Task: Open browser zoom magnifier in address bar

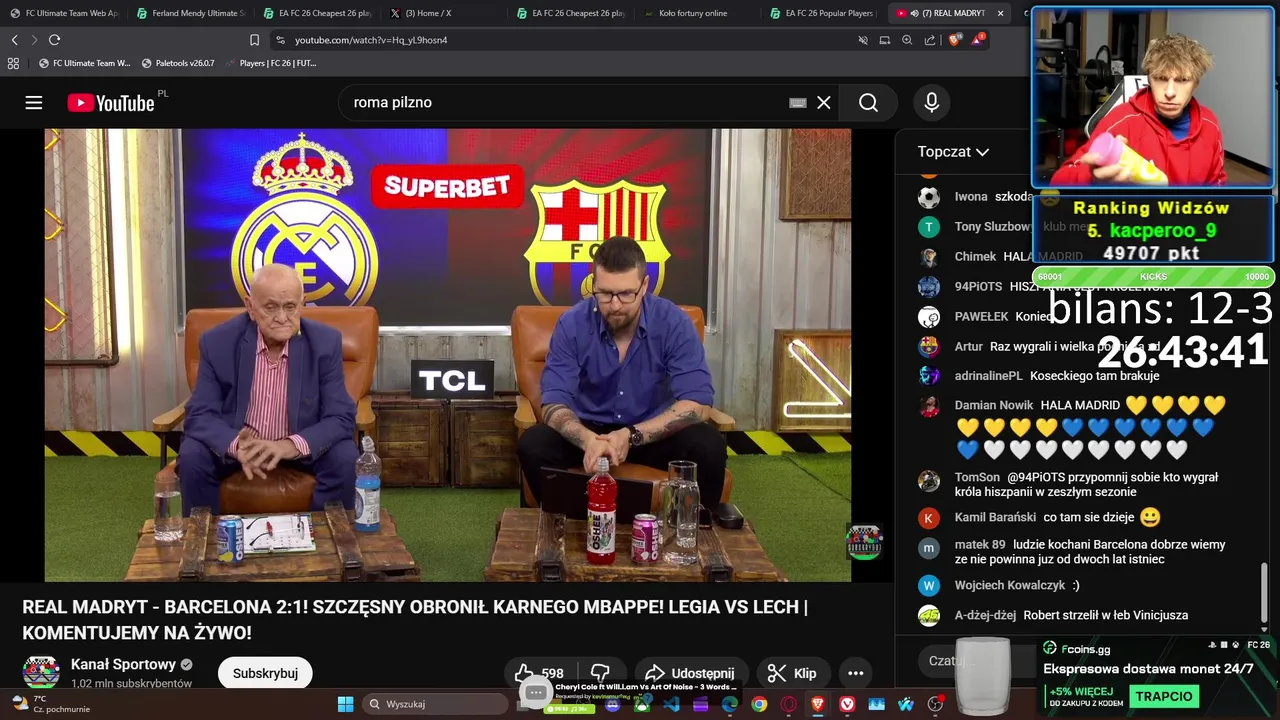Action: tap(907, 40)
